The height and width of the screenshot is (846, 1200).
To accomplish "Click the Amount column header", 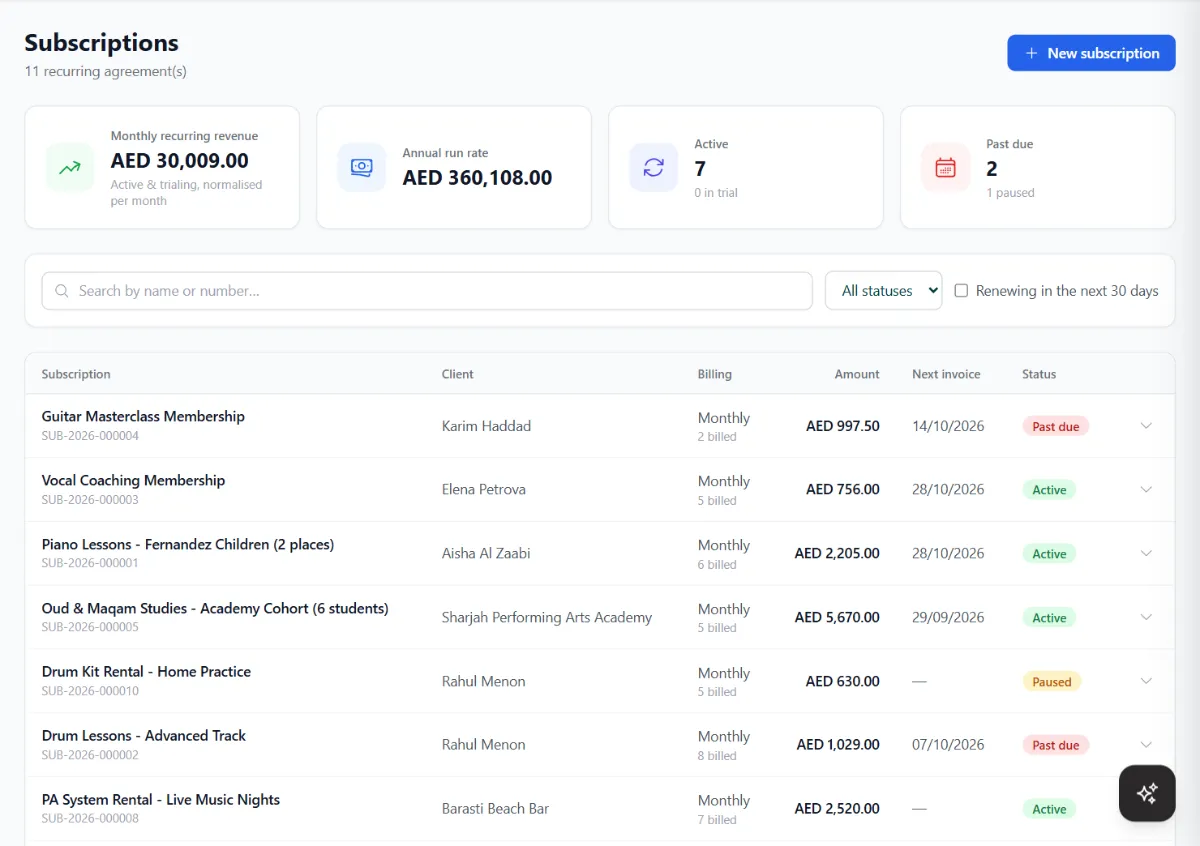I will pyautogui.click(x=857, y=374).
